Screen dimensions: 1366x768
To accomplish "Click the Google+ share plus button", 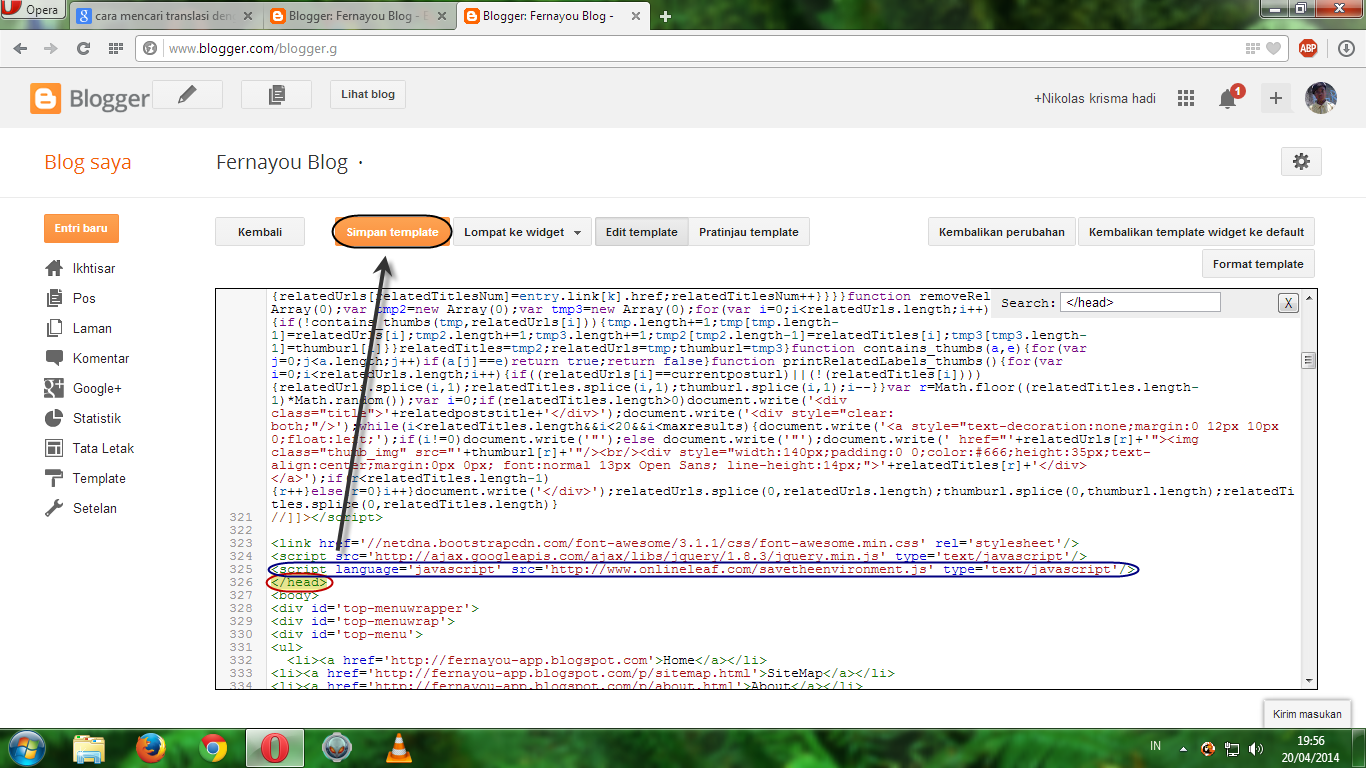I will click(1275, 98).
